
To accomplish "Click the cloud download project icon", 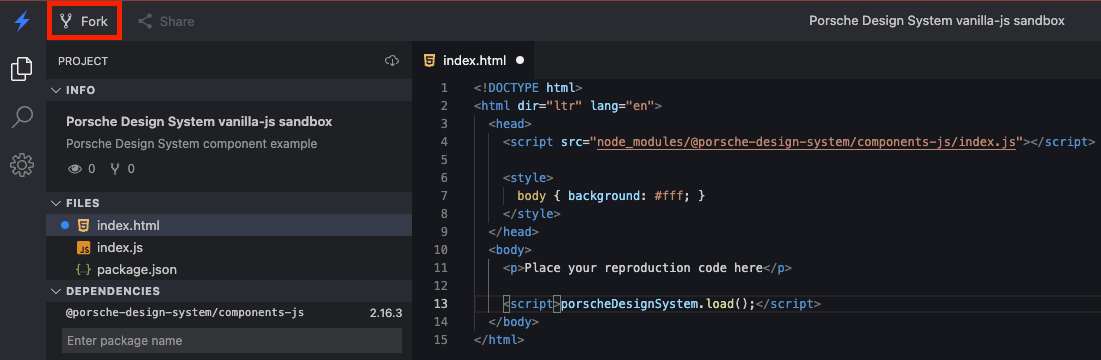I will click(392, 61).
